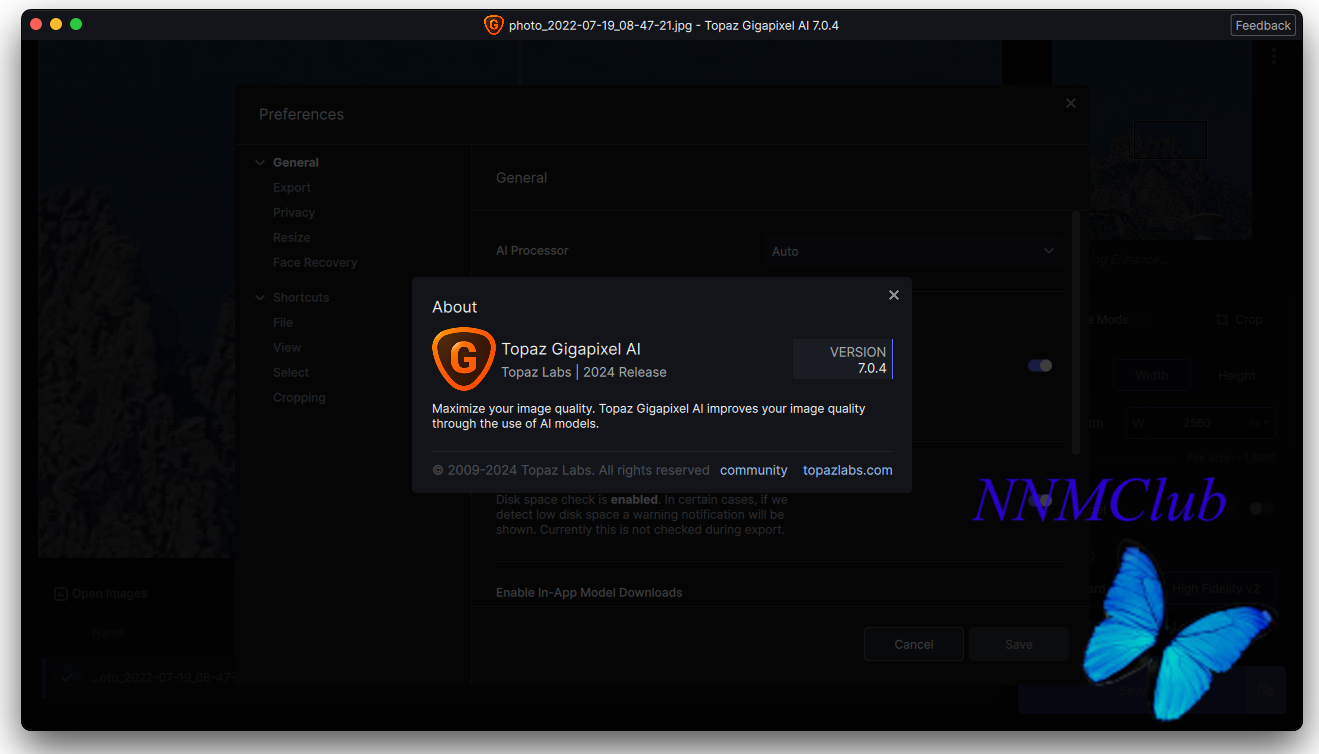Open the community link
The width and height of the screenshot is (1319, 754).
754,470
